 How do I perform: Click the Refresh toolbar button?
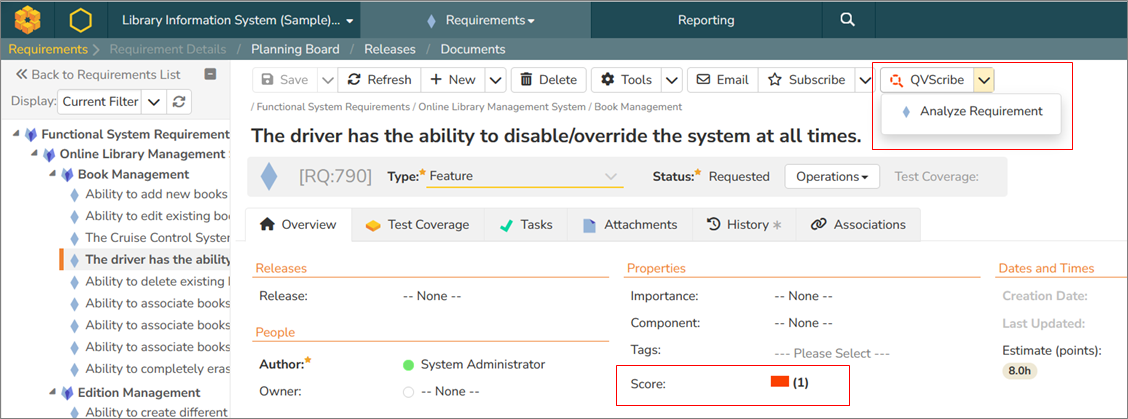(x=380, y=80)
